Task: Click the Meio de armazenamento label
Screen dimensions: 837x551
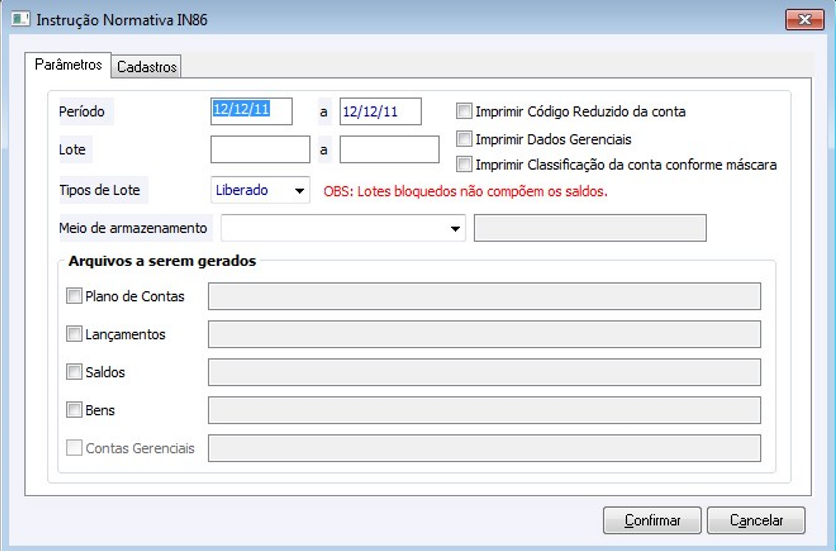Action: pyautogui.click(x=133, y=228)
